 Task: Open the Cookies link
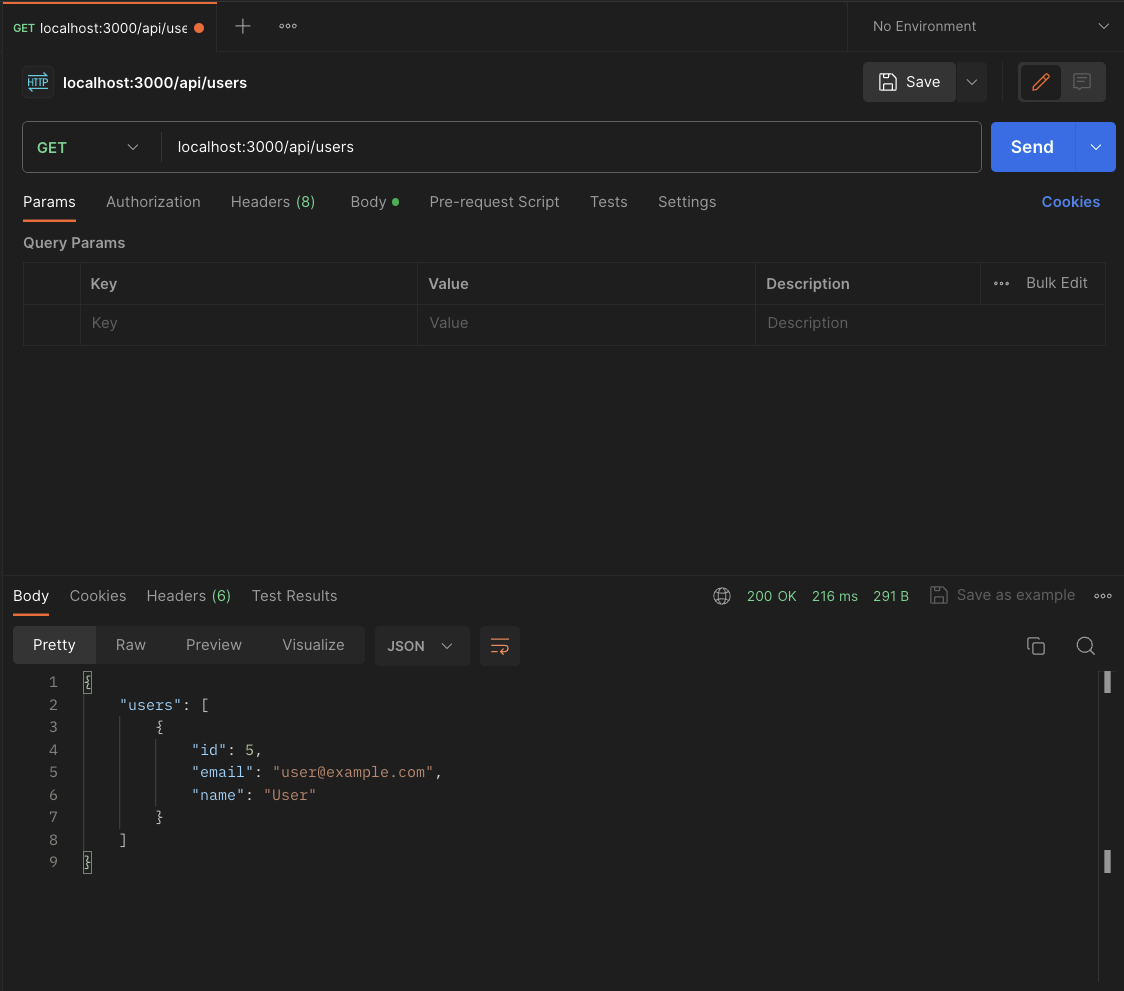click(1070, 202)
